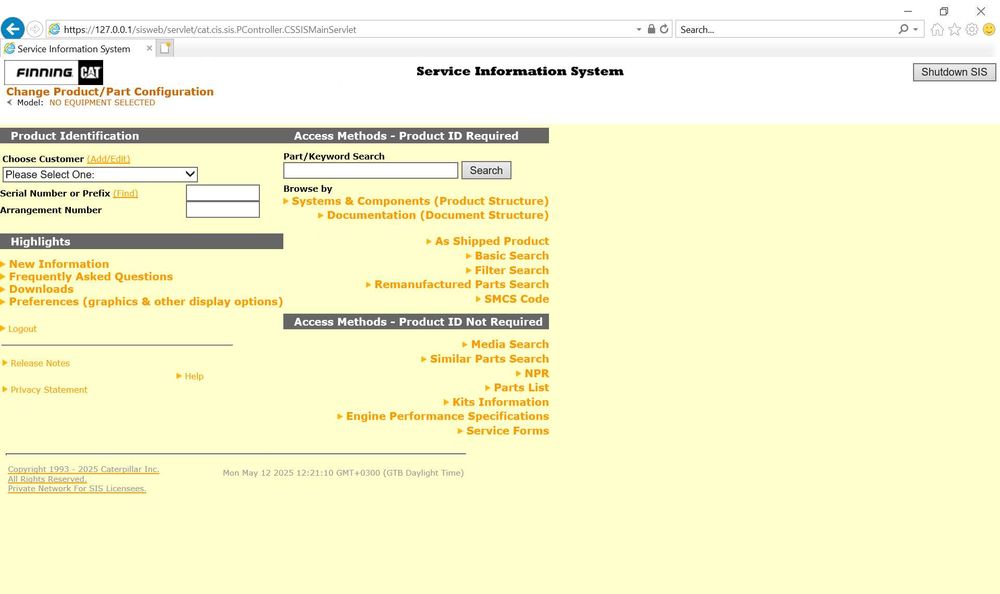Click the Shutdown SIS button
Image resolution: width=1000 pixels, height=594 pixels.
954,72
